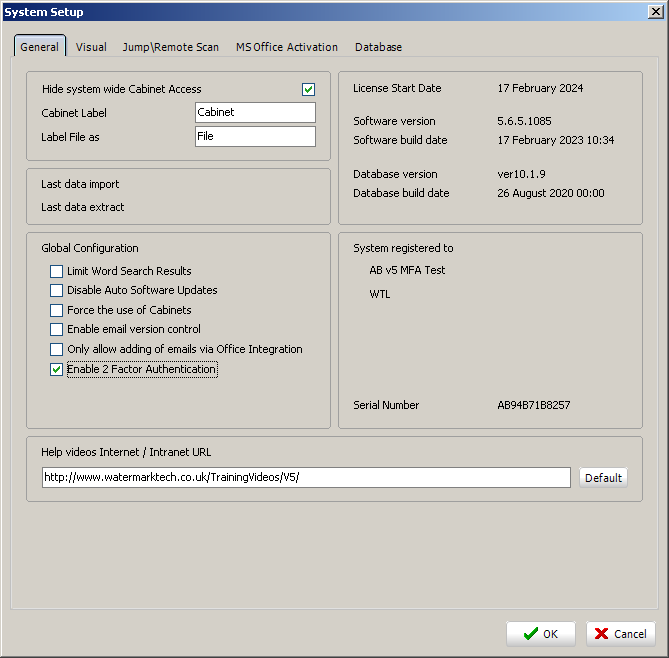This screenshot has height=658, width=669.
Task: Enable email version control checkbox
Action: coord(56,329)
